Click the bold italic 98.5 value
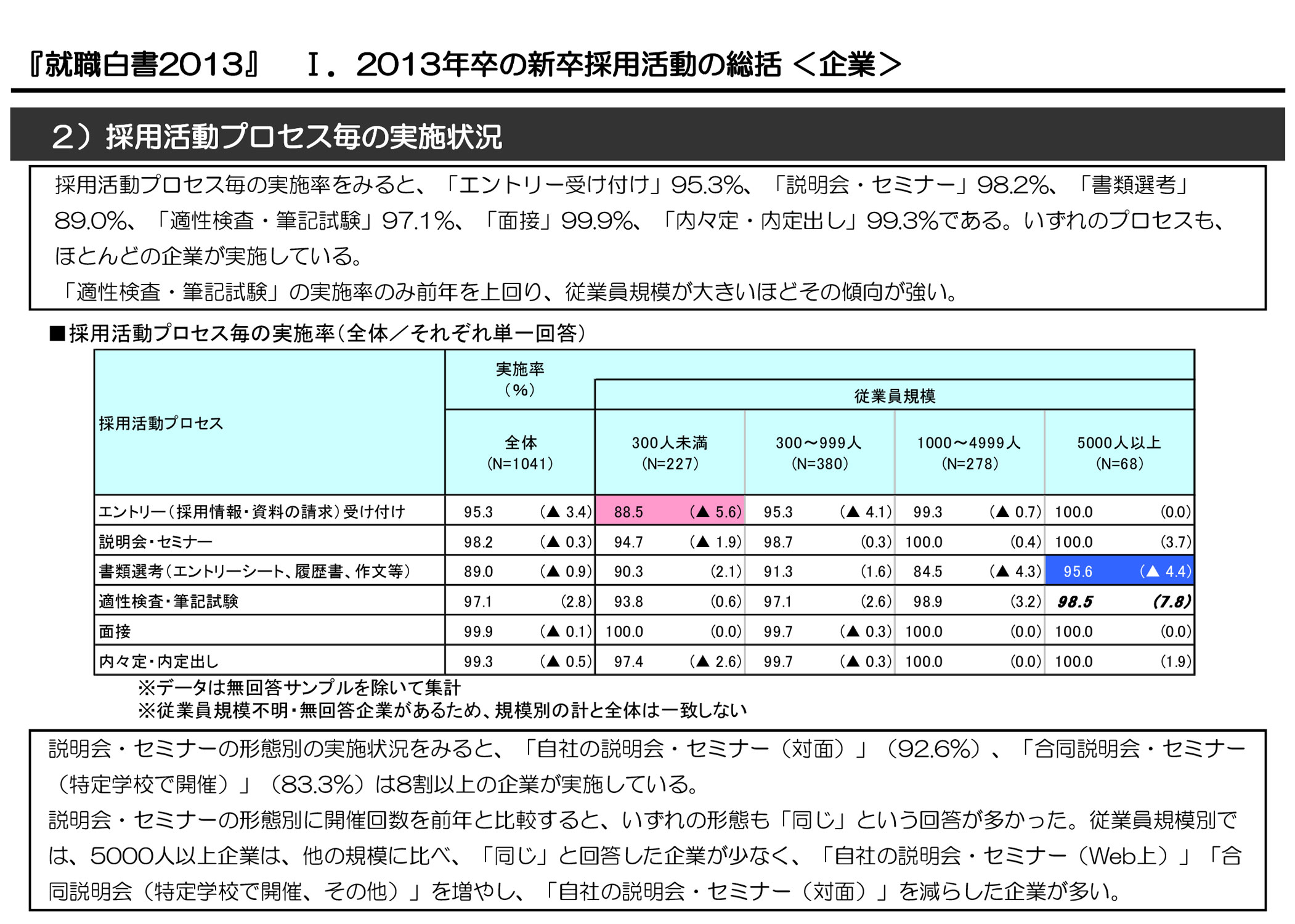Image resolution: width=1295 pixels, height=924 pixels. (1075, 602)
